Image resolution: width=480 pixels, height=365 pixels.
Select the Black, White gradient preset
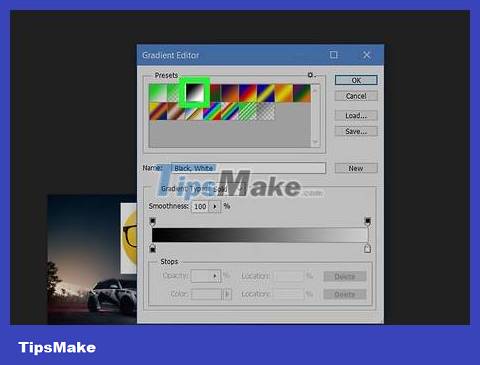click(x=195, y=93)
